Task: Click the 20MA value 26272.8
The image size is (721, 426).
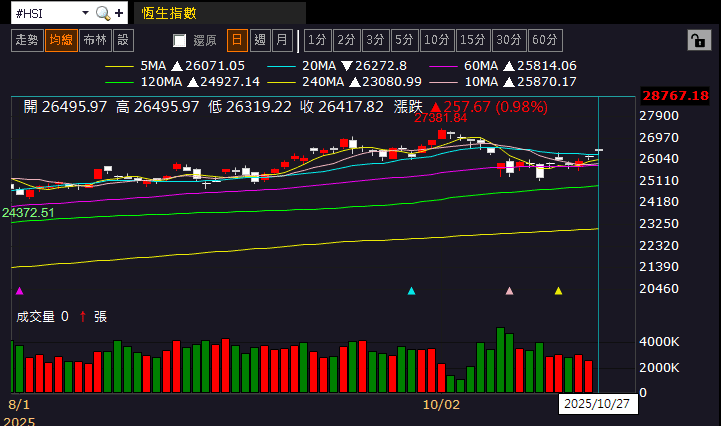Action: coord(381,66)
